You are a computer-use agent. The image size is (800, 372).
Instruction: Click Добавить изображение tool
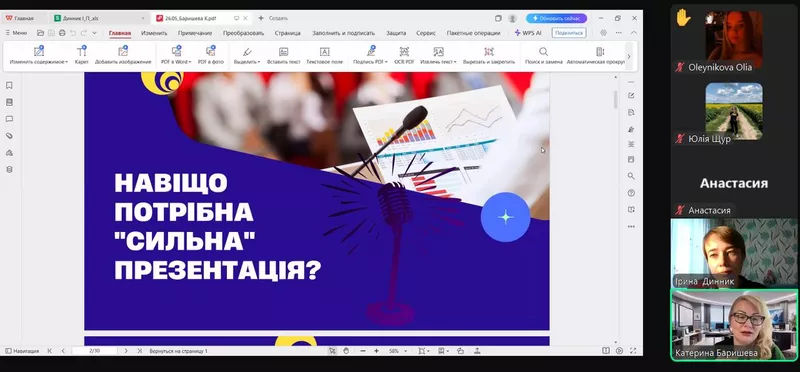(123, 56)
